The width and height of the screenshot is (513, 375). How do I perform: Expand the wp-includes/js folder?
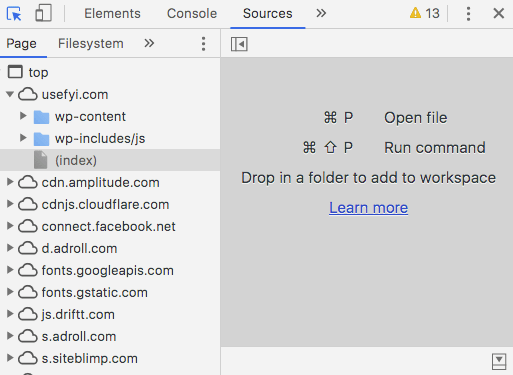coord(23,138)
